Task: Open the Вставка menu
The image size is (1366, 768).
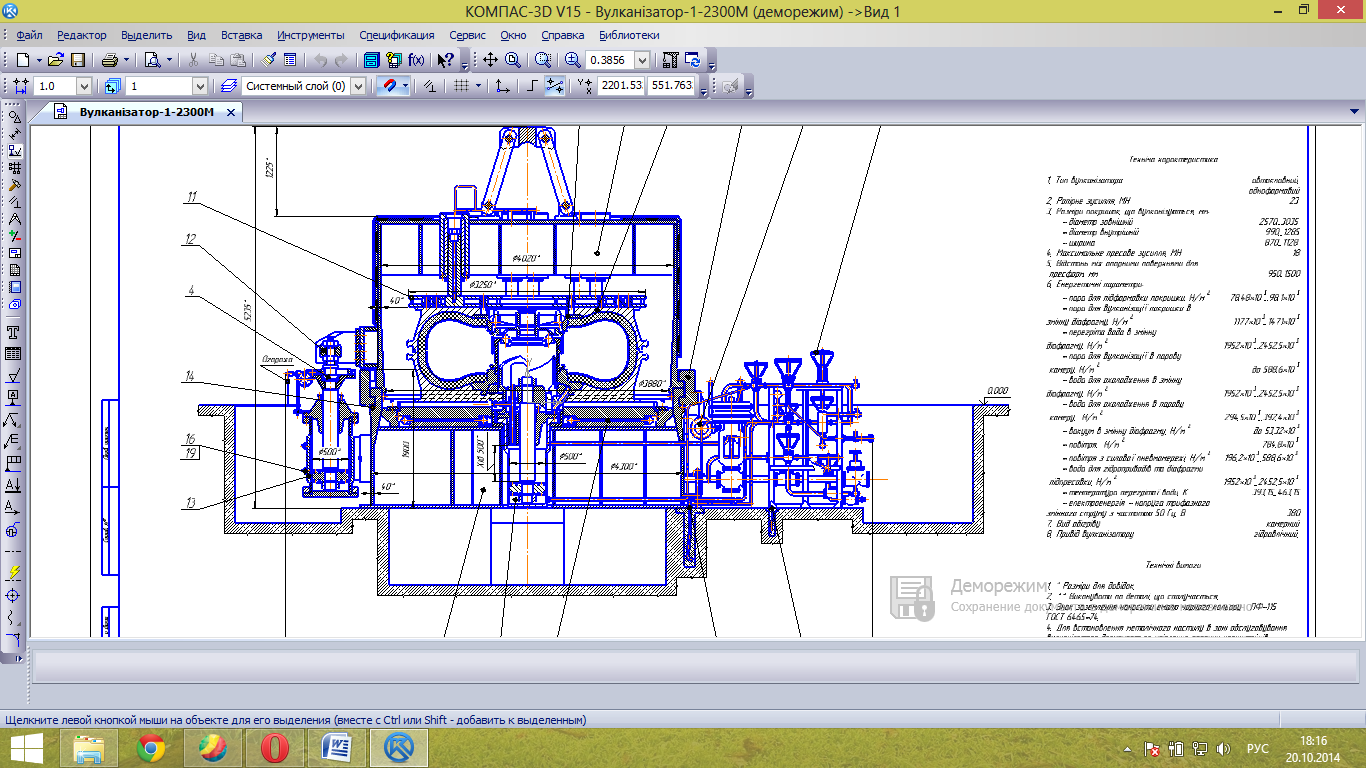Action: (242, 34)
